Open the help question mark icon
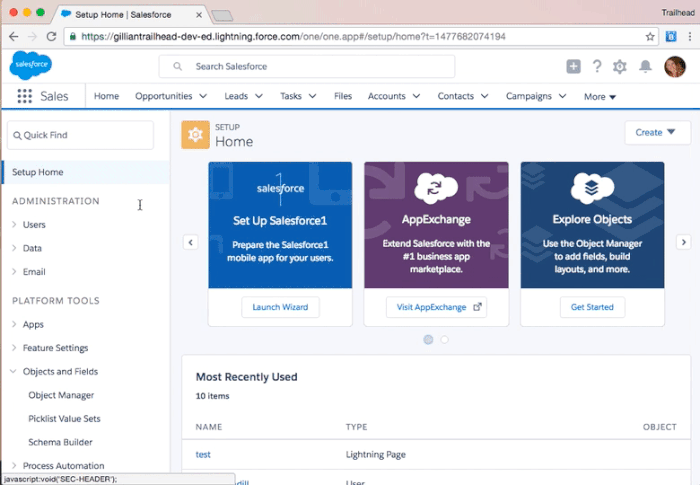Image resolution: width=700 pixels, height=485 pixels. coord(596,67)
